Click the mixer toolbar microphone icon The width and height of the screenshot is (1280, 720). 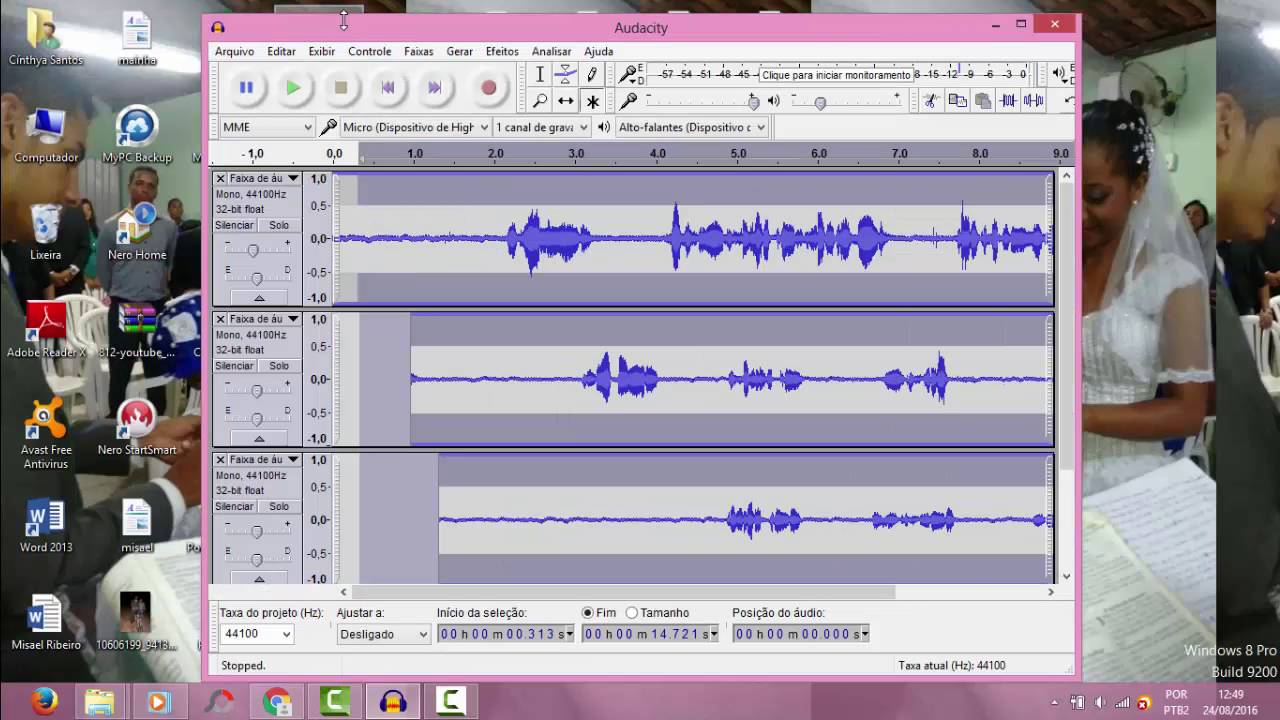(x=628, y=101)
